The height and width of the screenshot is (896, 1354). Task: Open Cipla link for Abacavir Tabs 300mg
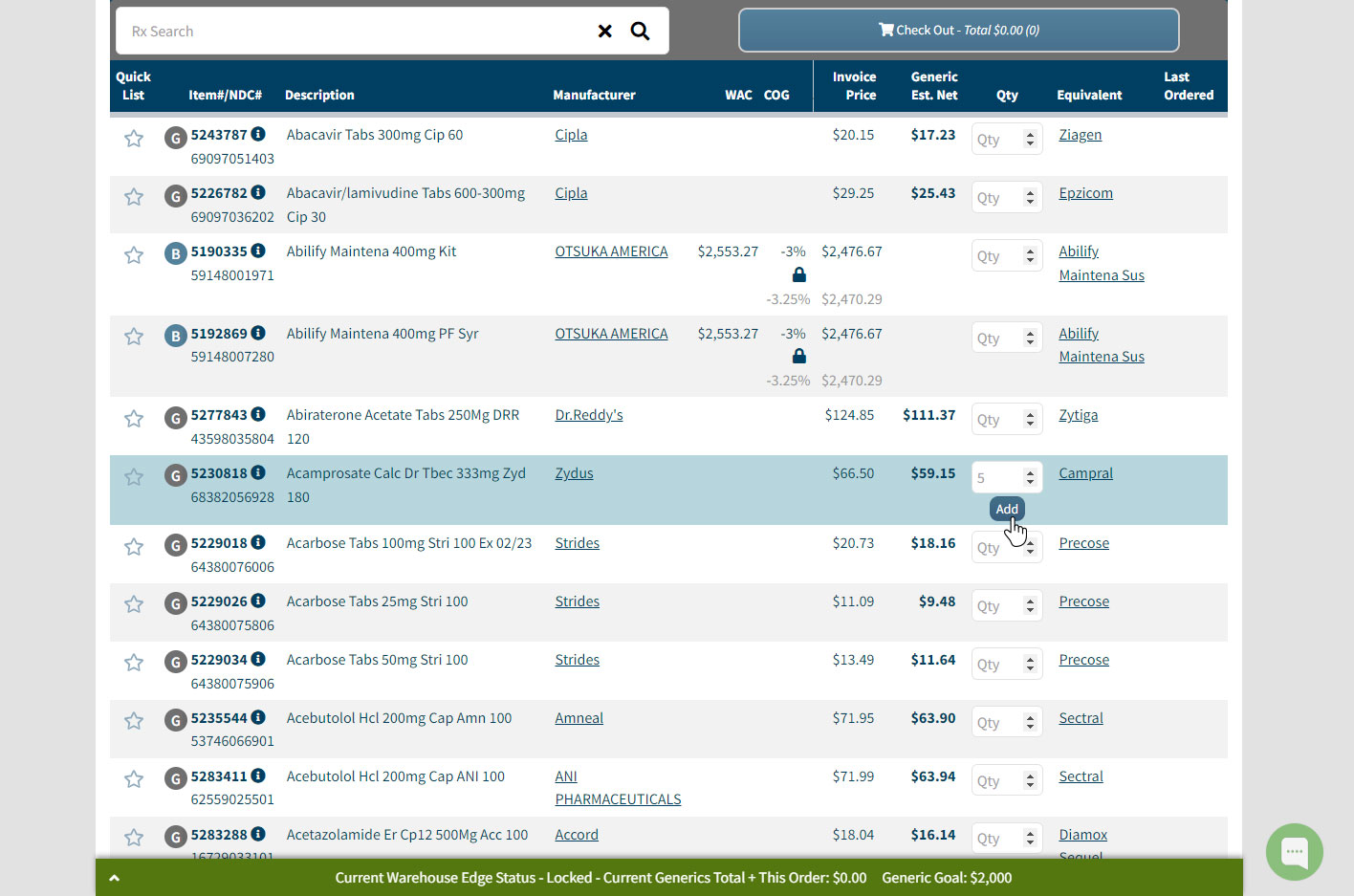tap(571, 135)
